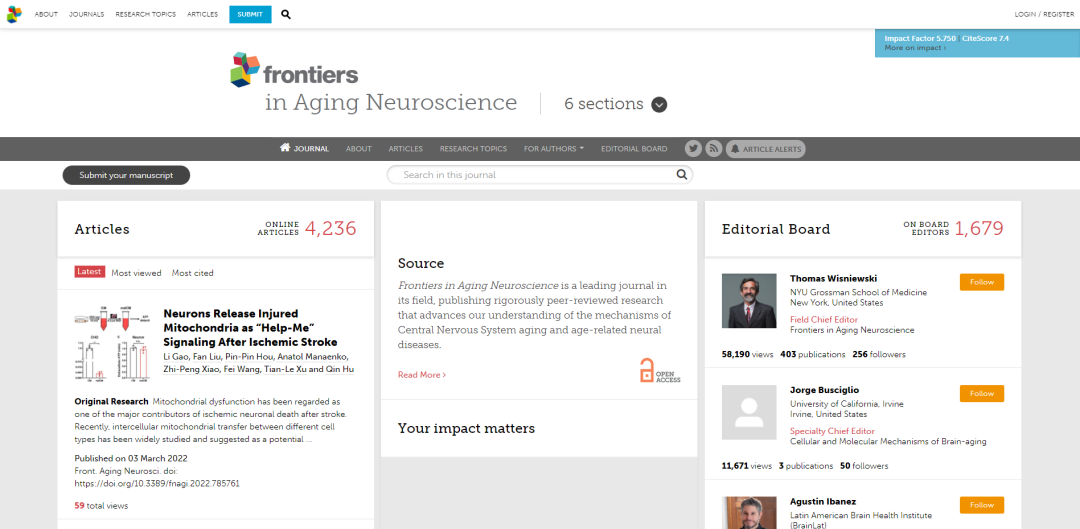This screenshot has width=1080, height=529.
Task: Open search with the magnifier icon
Action: tap(286, 14)
